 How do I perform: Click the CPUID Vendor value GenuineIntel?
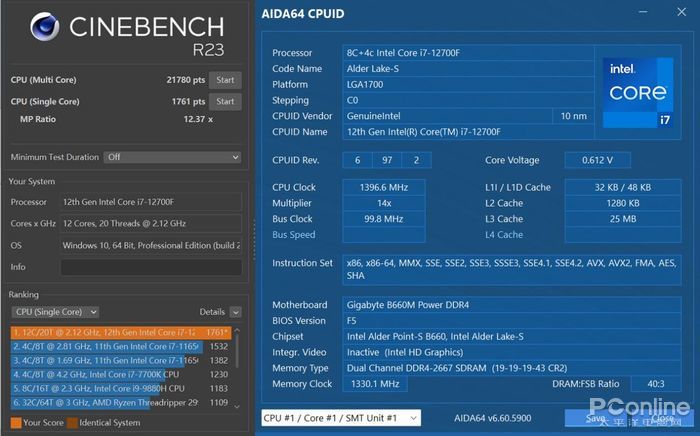(x=447, y=116)
